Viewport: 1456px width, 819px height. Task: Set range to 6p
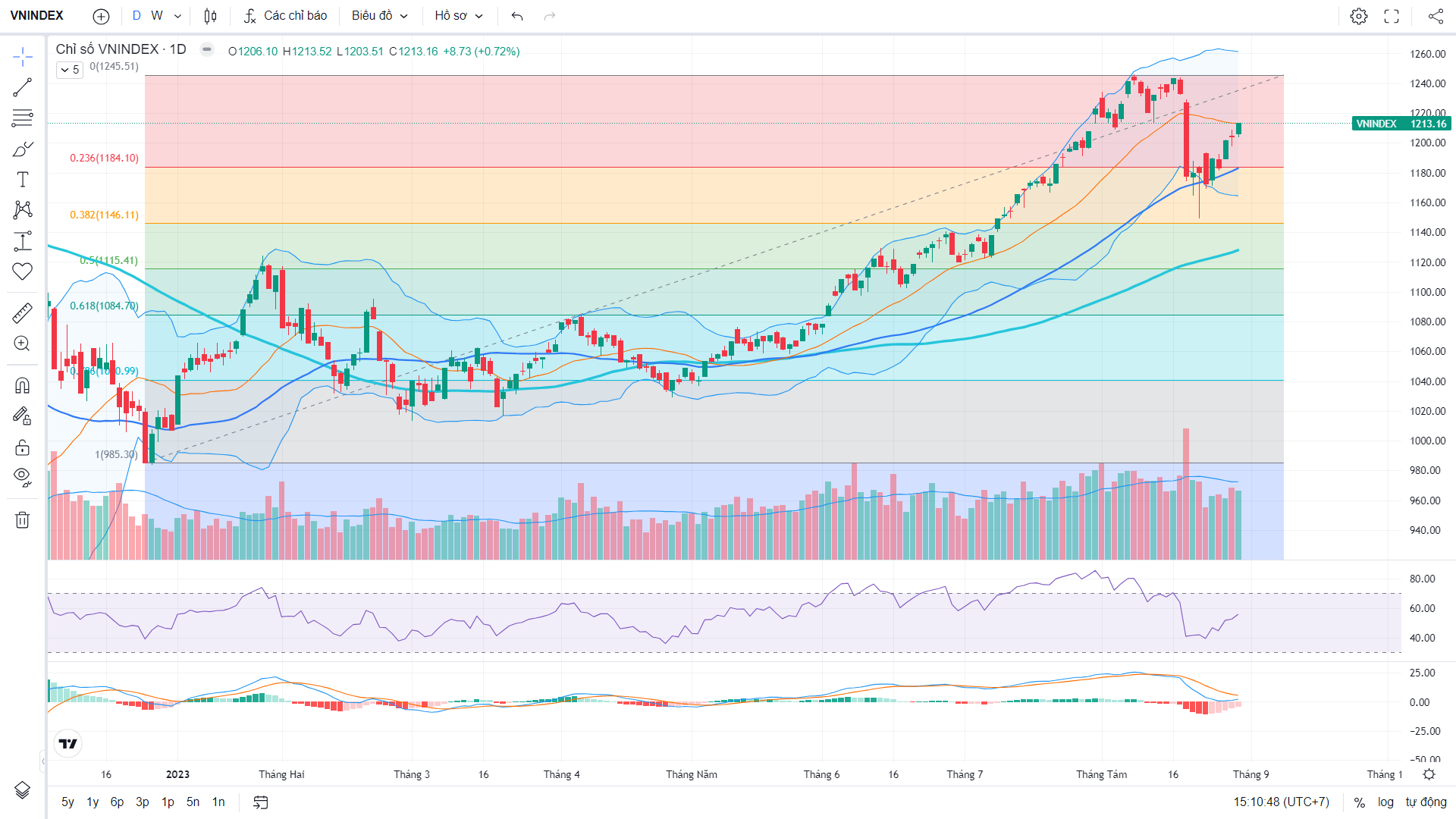pos(117,802)
